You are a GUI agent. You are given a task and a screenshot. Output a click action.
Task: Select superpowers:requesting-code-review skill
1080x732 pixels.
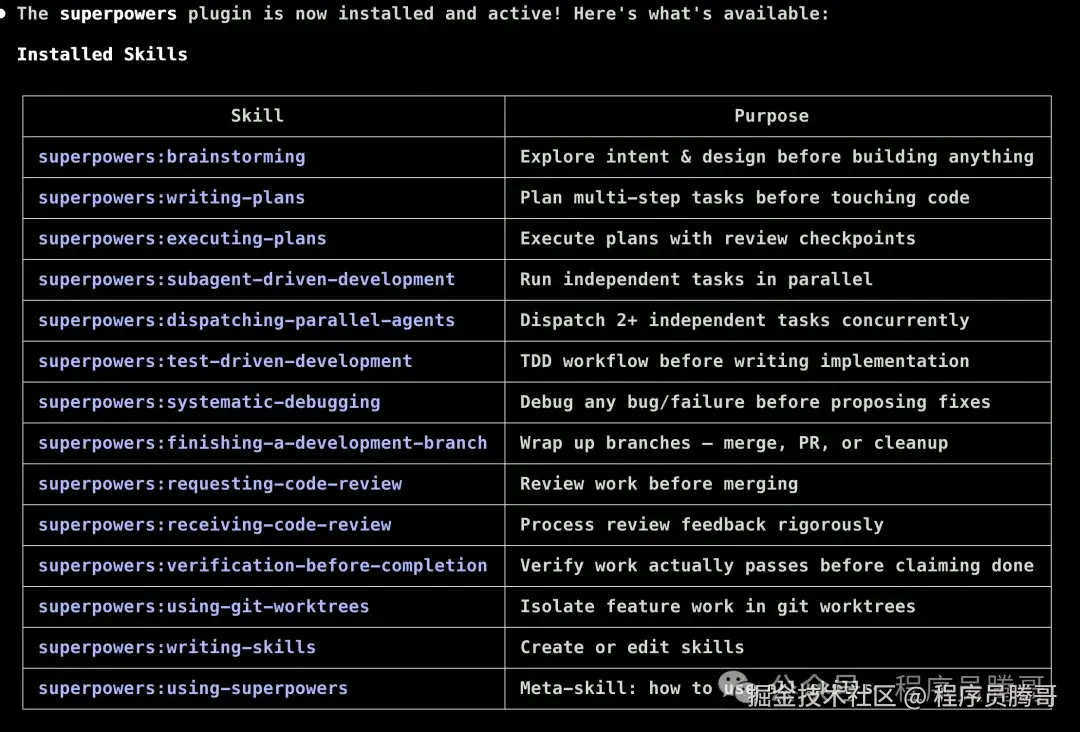click(220, 484)
